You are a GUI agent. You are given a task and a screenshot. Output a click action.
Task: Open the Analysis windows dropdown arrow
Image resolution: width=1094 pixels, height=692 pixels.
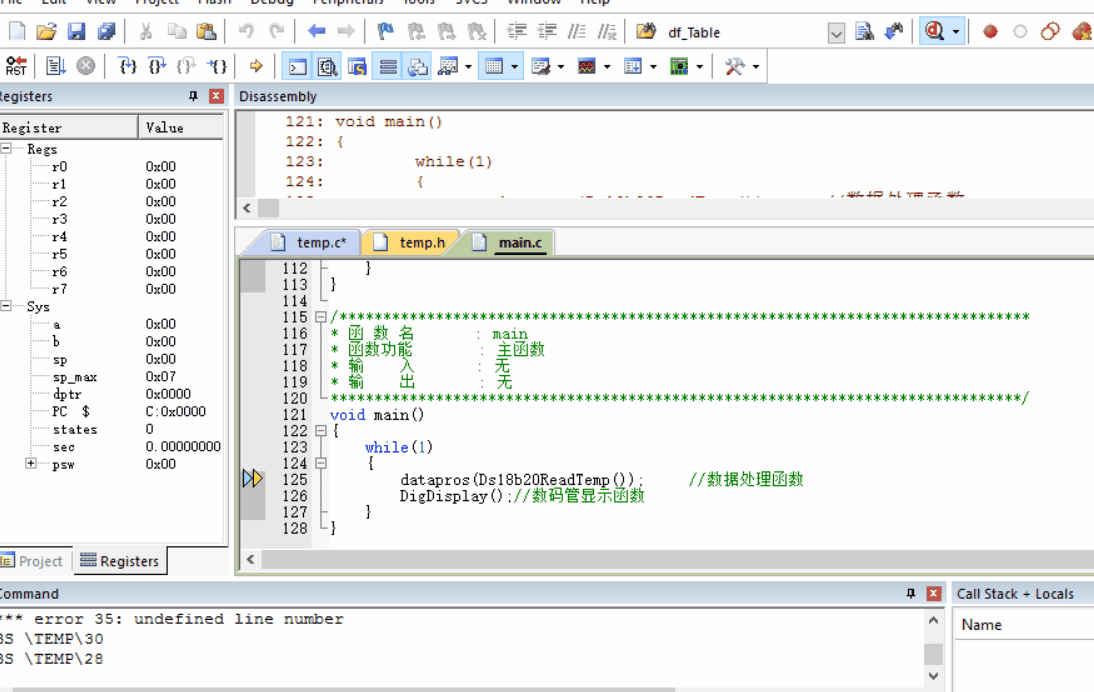[x=607, y=67]
